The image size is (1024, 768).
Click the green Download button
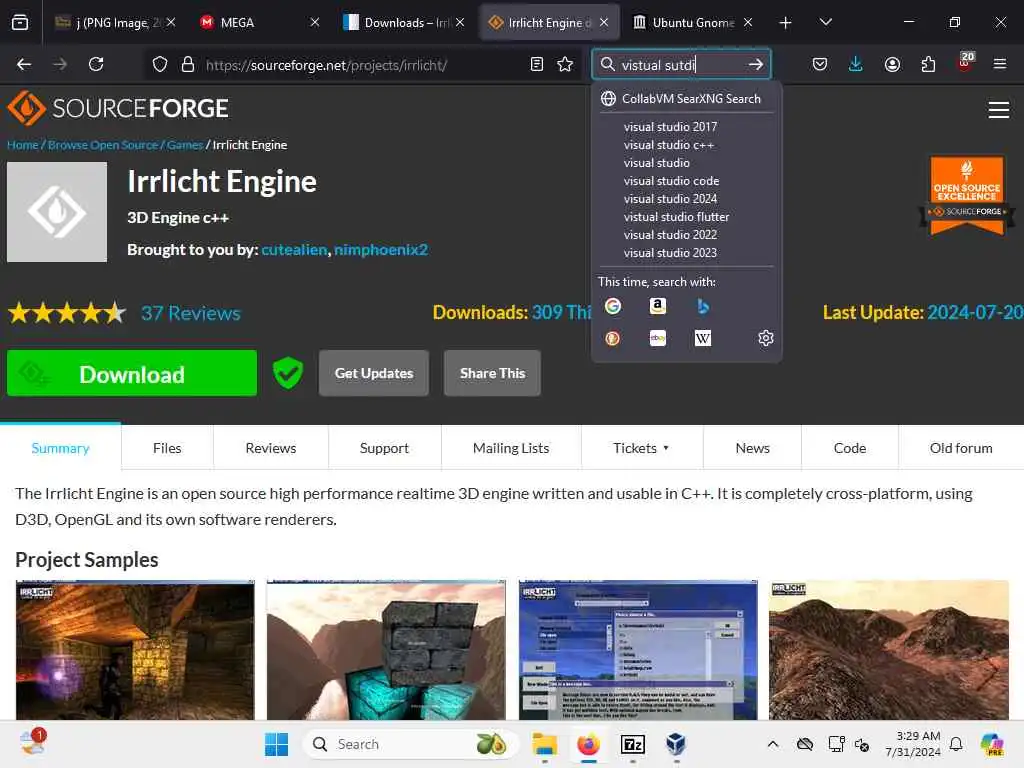pos(132,373)
